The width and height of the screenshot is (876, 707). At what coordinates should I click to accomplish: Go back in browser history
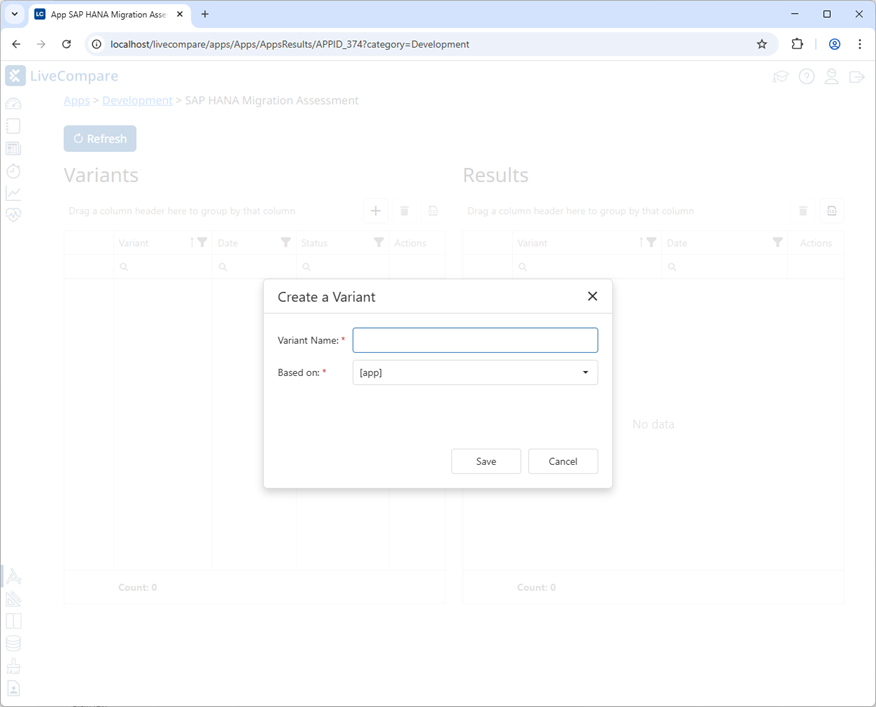tap(16, 44)
